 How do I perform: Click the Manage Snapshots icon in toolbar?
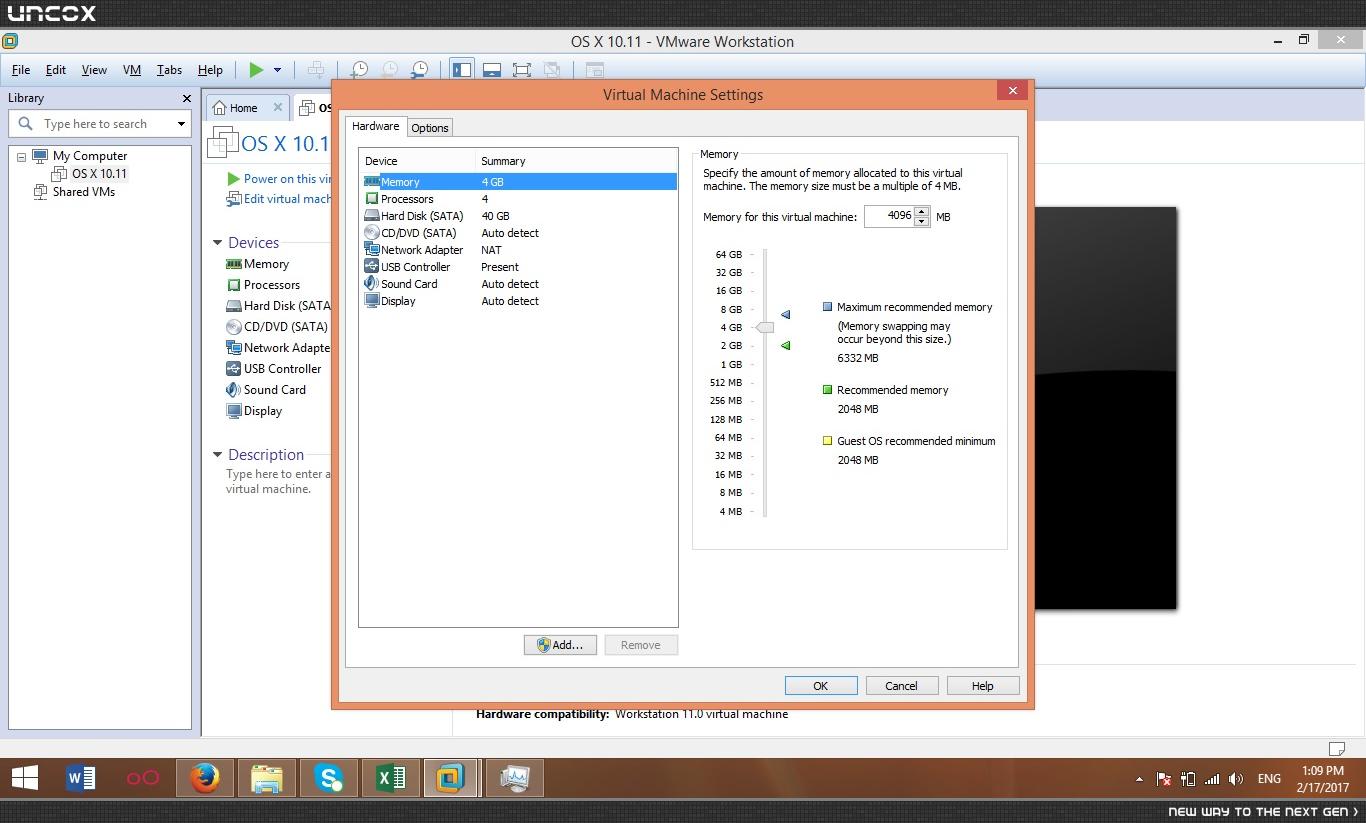click(420, 69)
